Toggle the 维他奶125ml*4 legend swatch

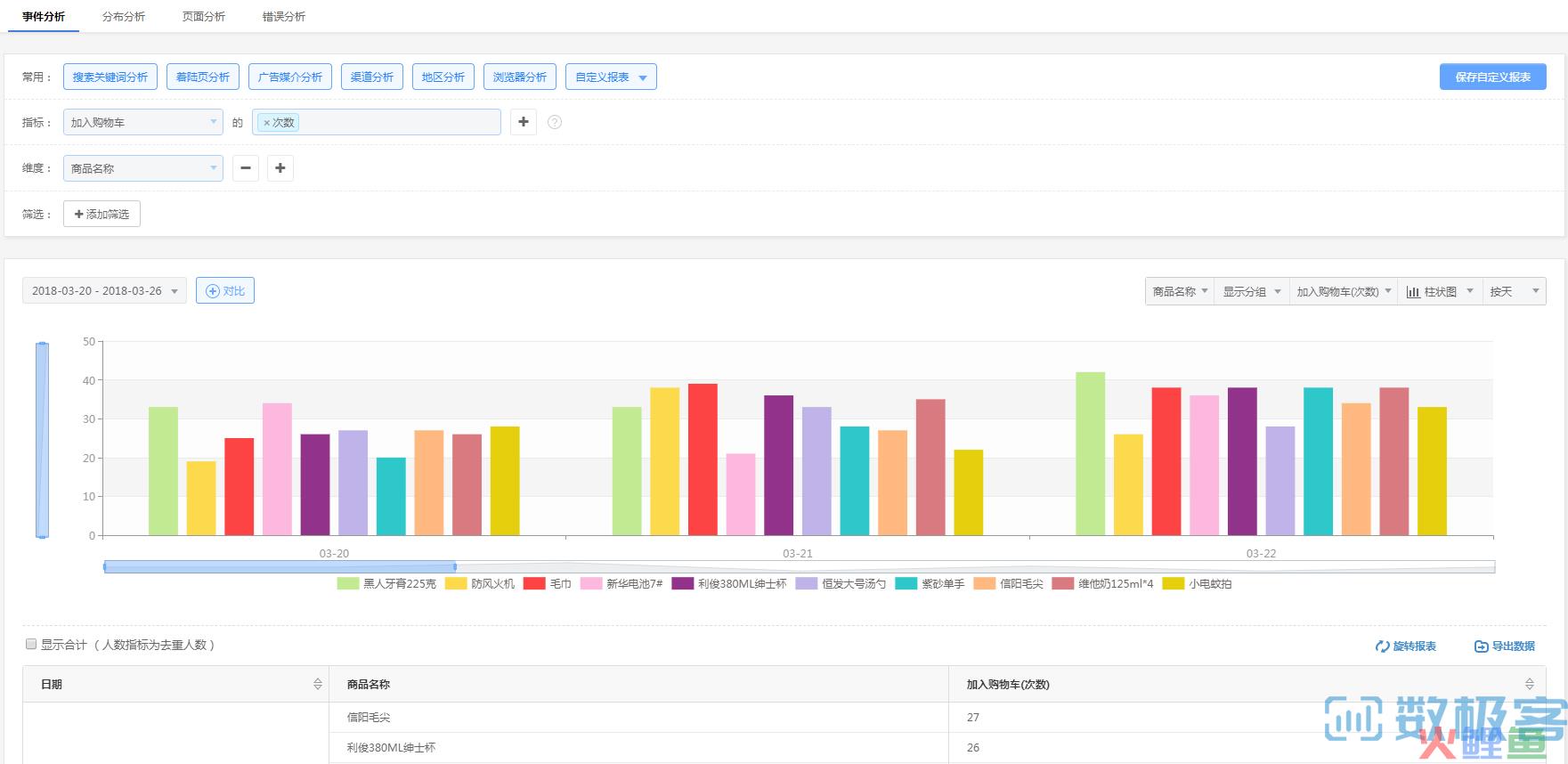1063,583
